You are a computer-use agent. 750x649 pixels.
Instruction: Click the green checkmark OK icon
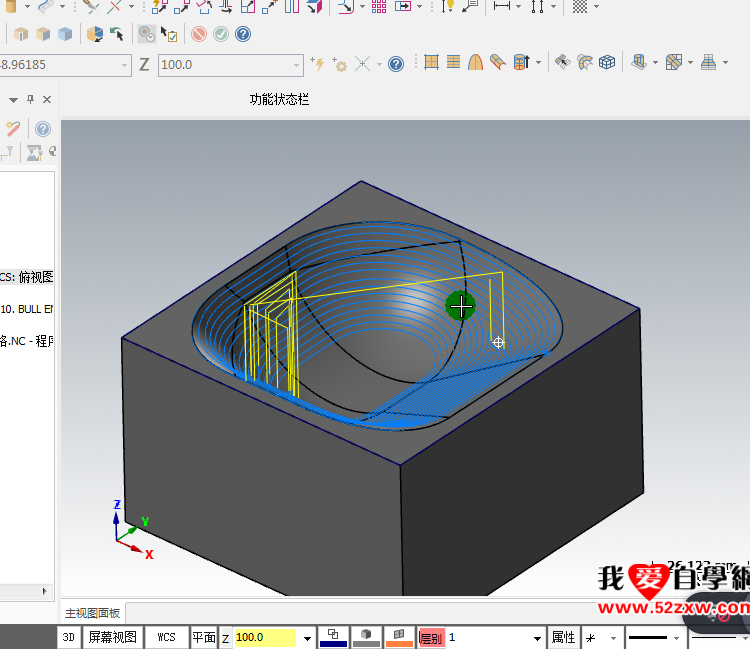coord(220,34)
